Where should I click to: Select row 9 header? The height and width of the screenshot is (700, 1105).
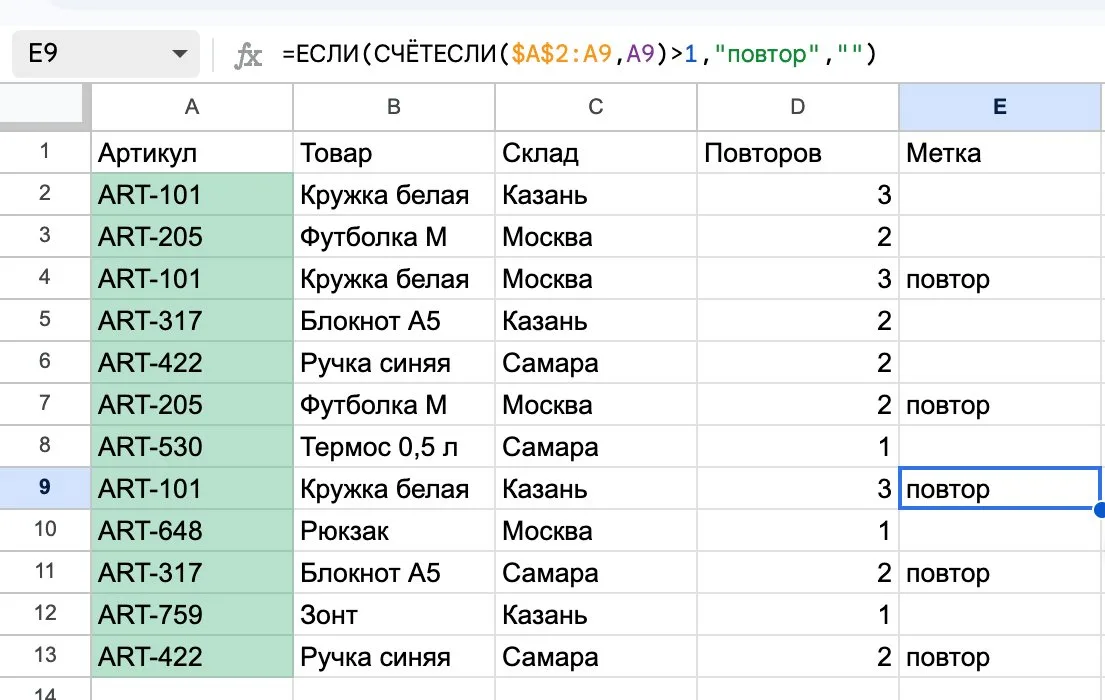(x=45, y=488)
